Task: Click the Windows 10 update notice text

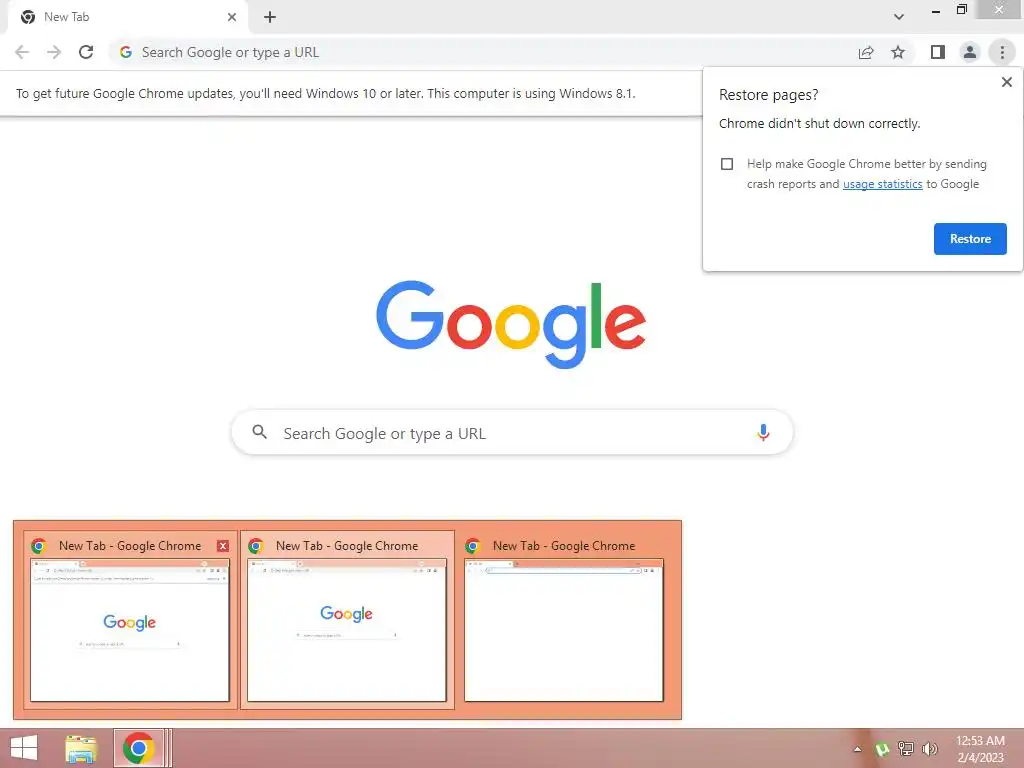Action: click(x=325, y=93)
